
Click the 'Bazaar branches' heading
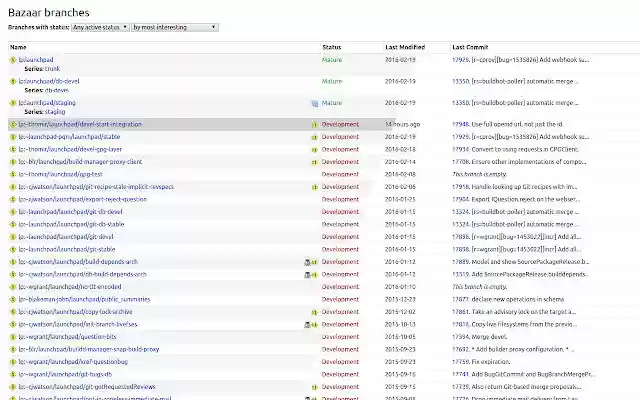click(x=49, y=13)
